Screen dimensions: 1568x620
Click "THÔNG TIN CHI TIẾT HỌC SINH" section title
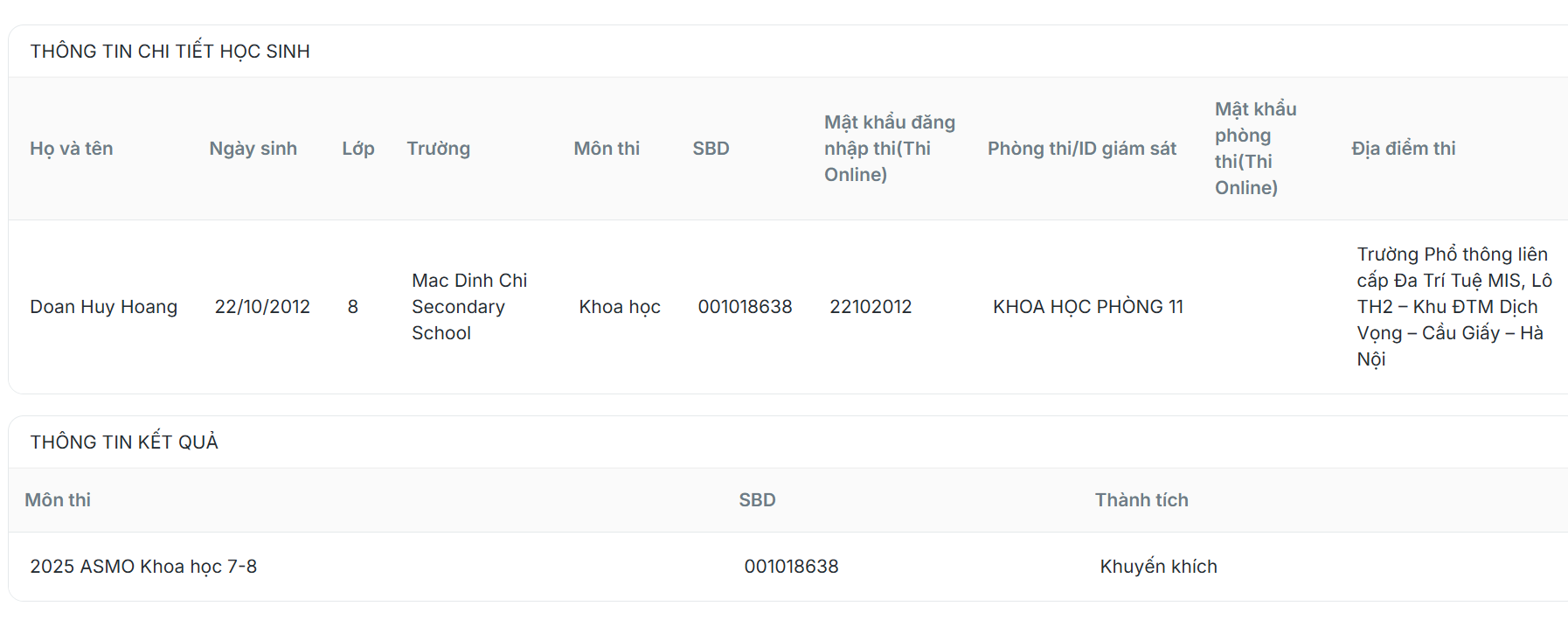[170, 52]
